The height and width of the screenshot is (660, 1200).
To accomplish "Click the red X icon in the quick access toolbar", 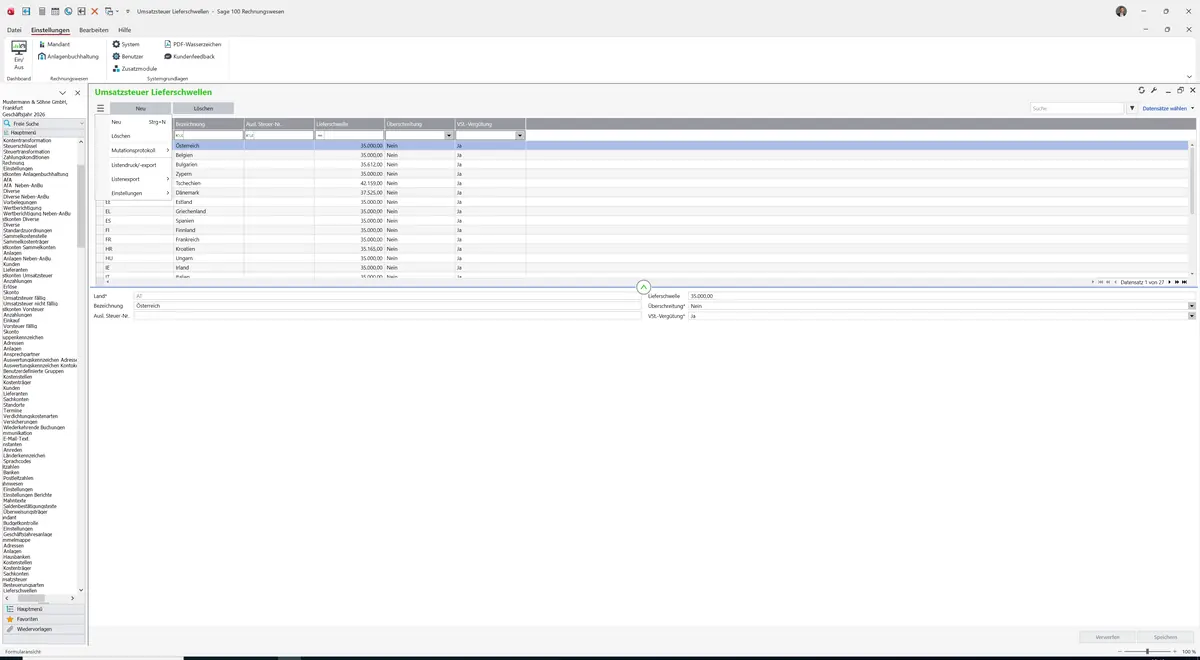I will pos(95,11).
